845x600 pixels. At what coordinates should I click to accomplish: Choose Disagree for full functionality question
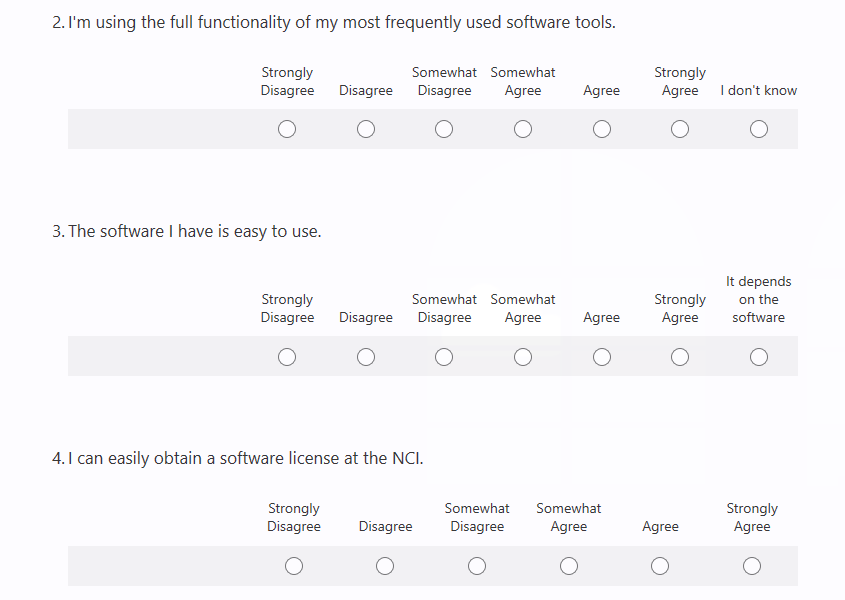[x=366, y=129]
